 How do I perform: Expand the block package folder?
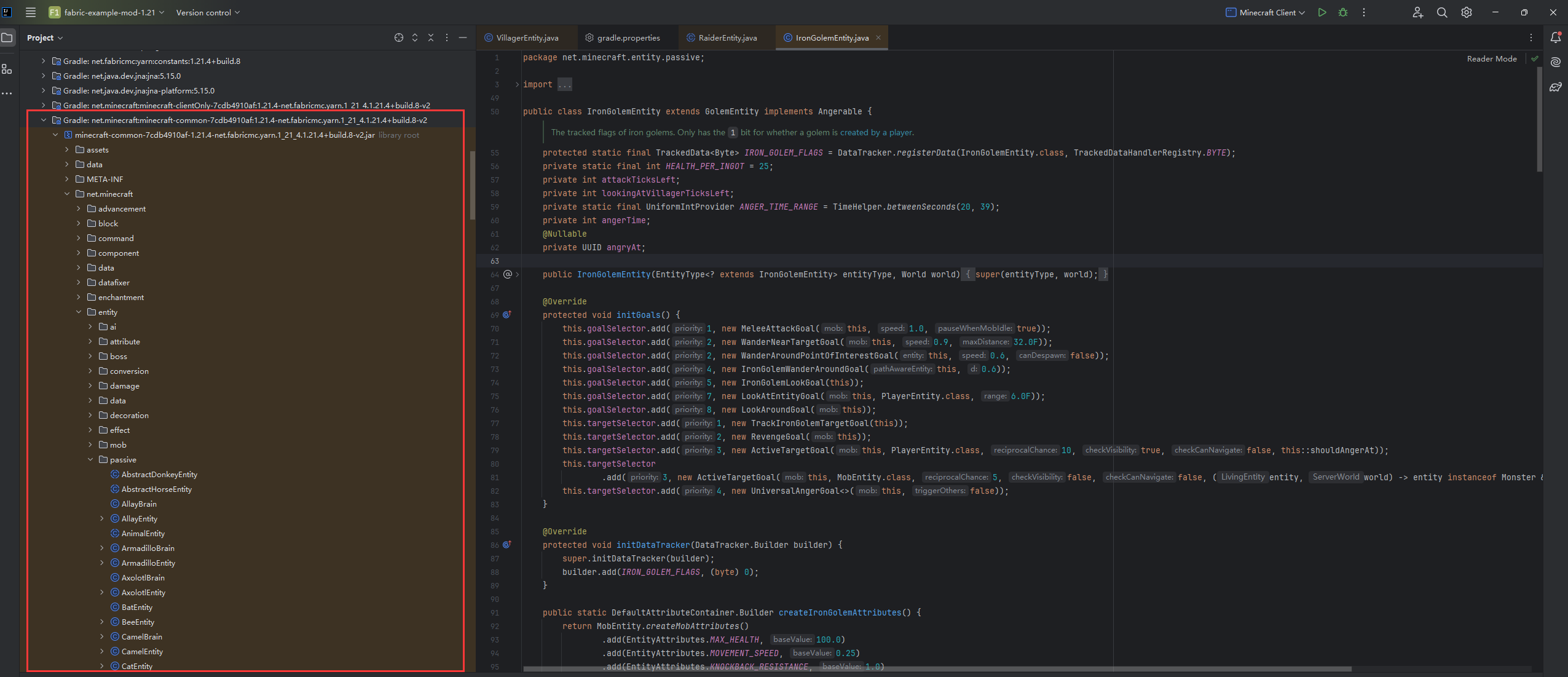[79, 224]
